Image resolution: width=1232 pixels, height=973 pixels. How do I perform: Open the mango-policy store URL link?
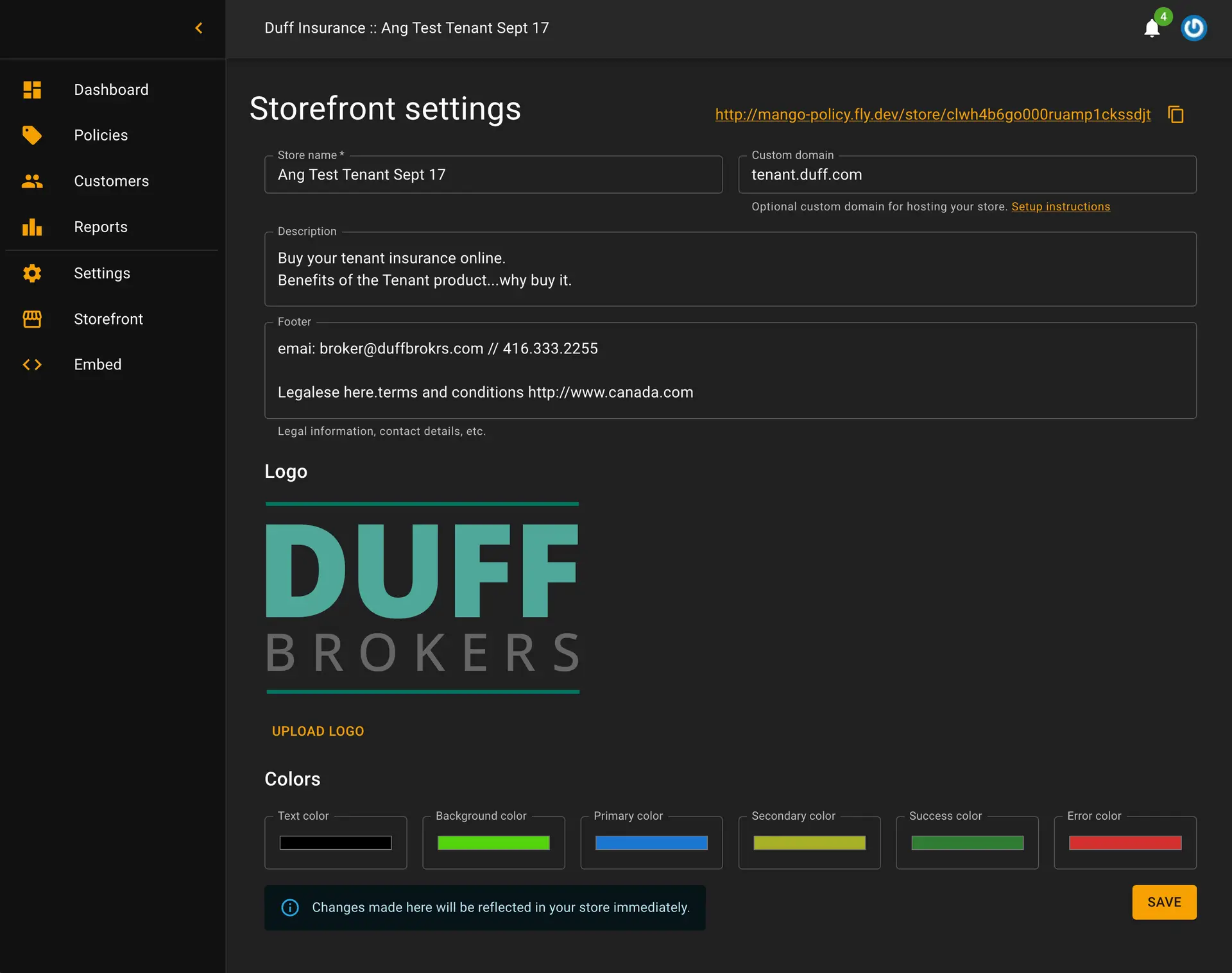click(933, 115)
